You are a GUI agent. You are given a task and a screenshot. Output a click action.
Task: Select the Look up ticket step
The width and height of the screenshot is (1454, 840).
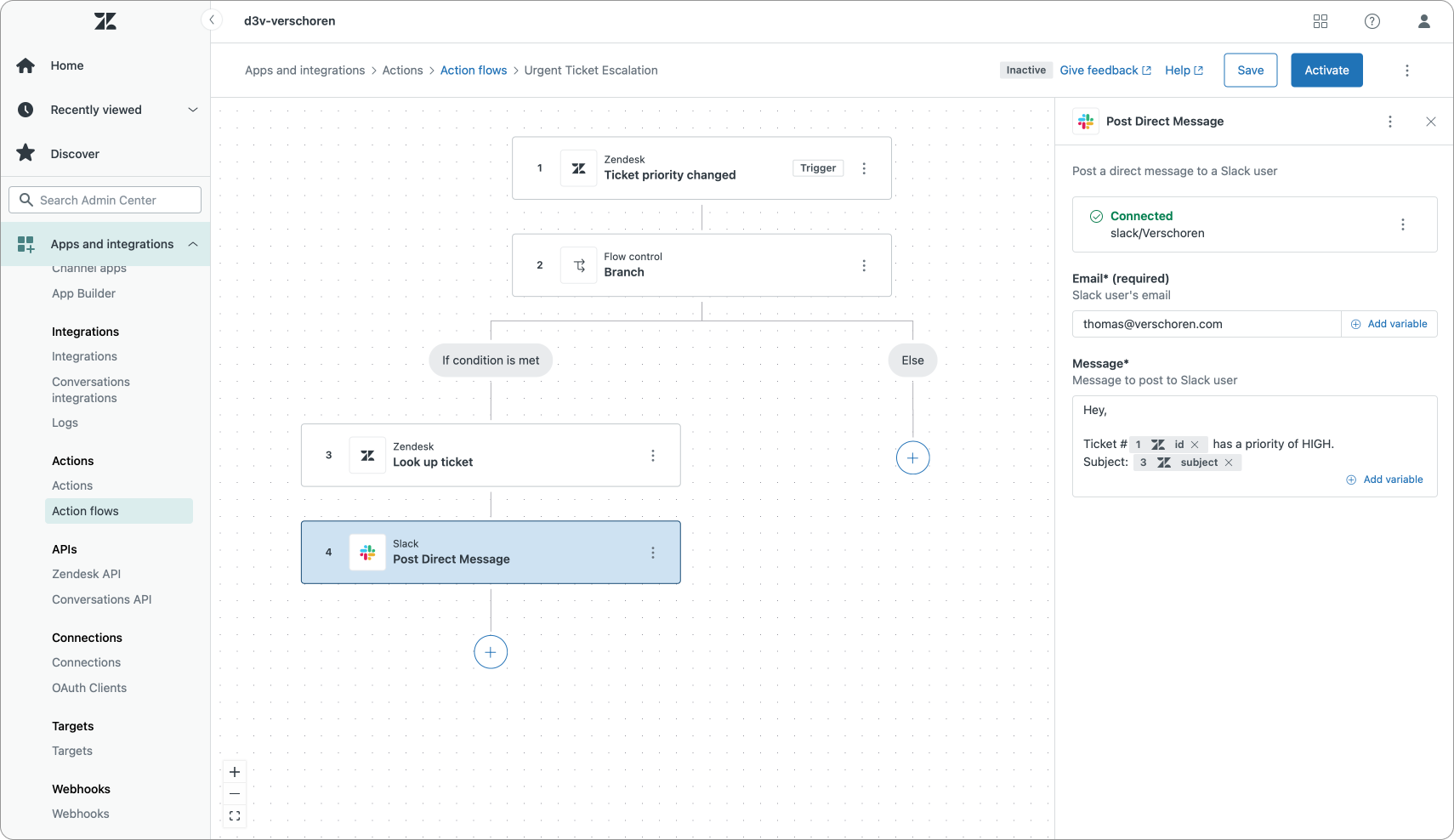[x=491, y=456]
